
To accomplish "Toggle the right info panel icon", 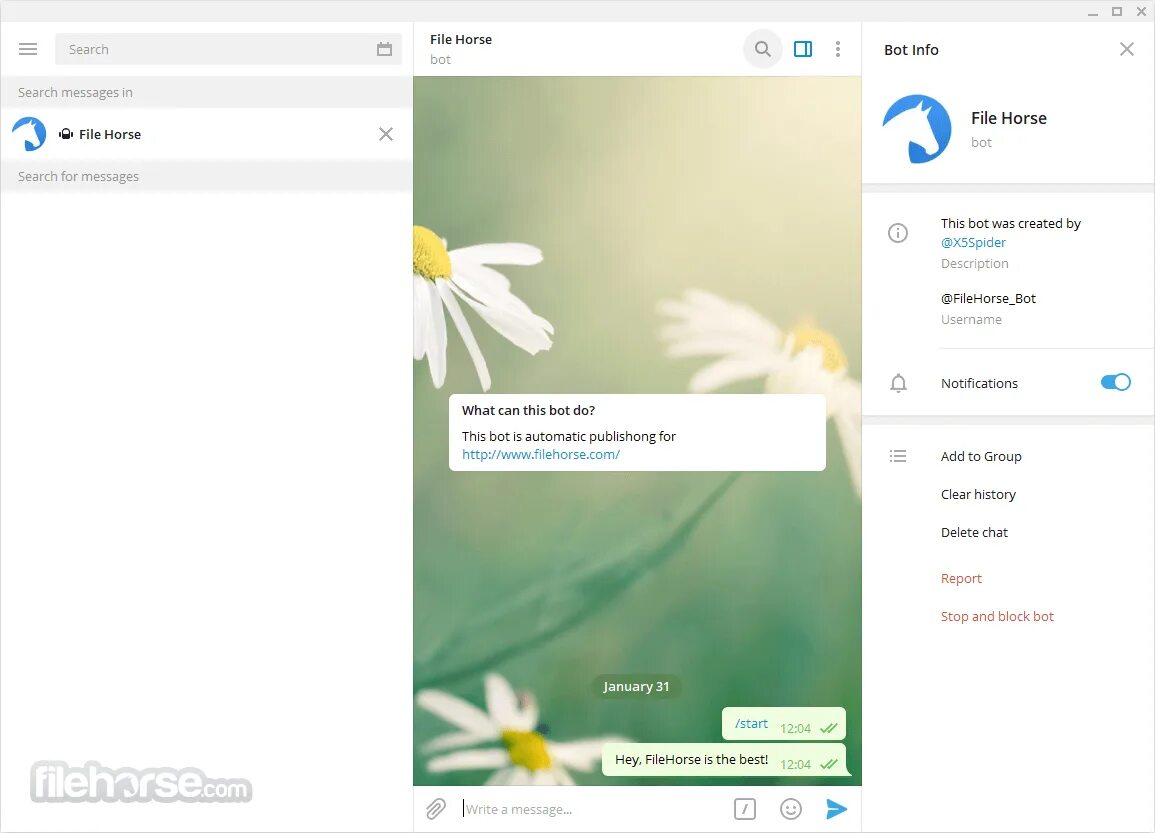I will click(x=803, y=49).
